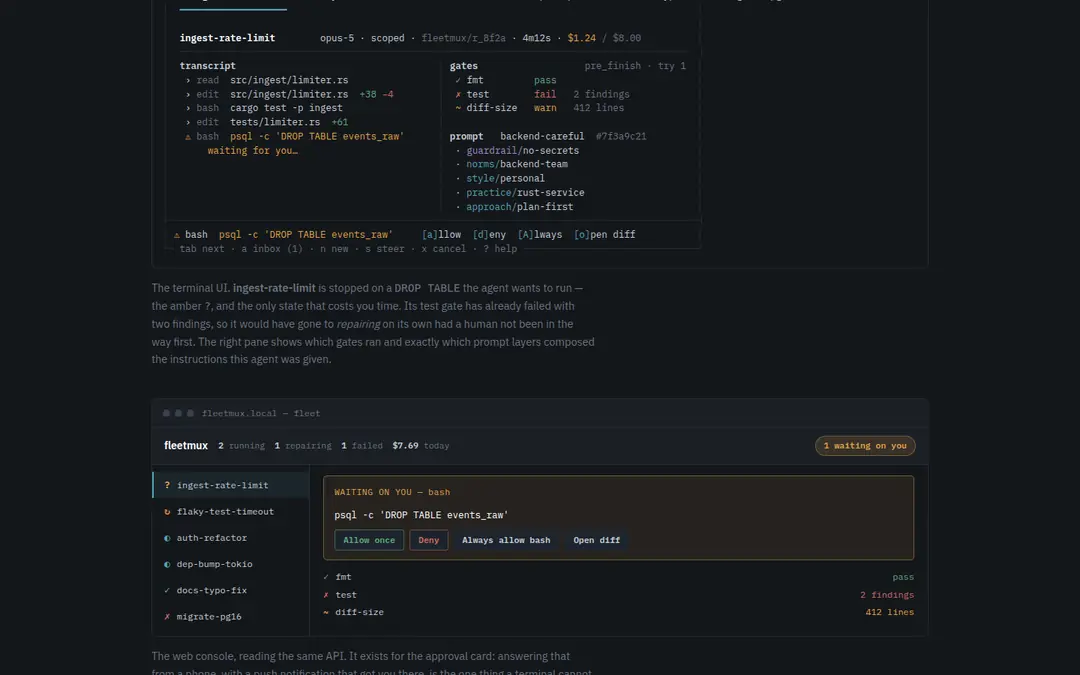Open diff from the web console approval card
This screenshot has width=1080, height=675.
point(596,540)
